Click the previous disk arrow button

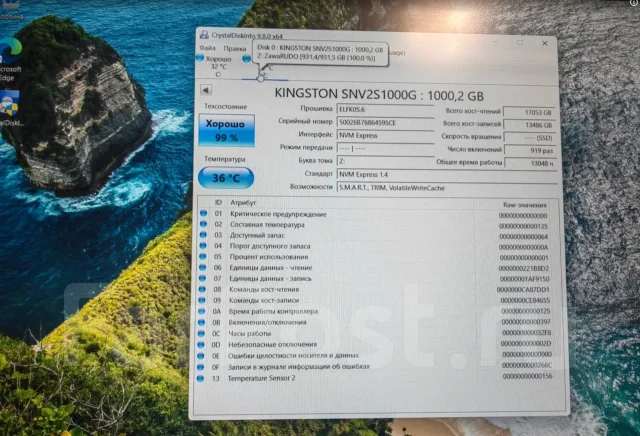coord(206,90)
